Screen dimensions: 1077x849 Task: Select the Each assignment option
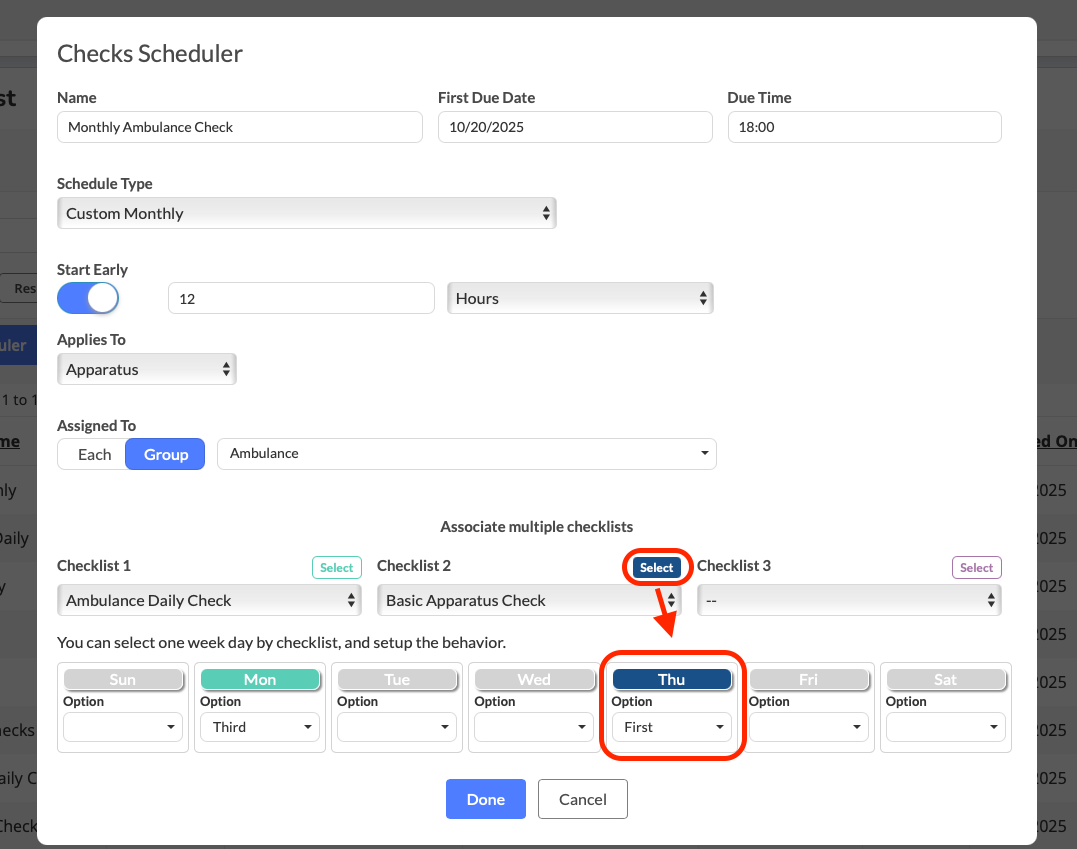(94, 454)
